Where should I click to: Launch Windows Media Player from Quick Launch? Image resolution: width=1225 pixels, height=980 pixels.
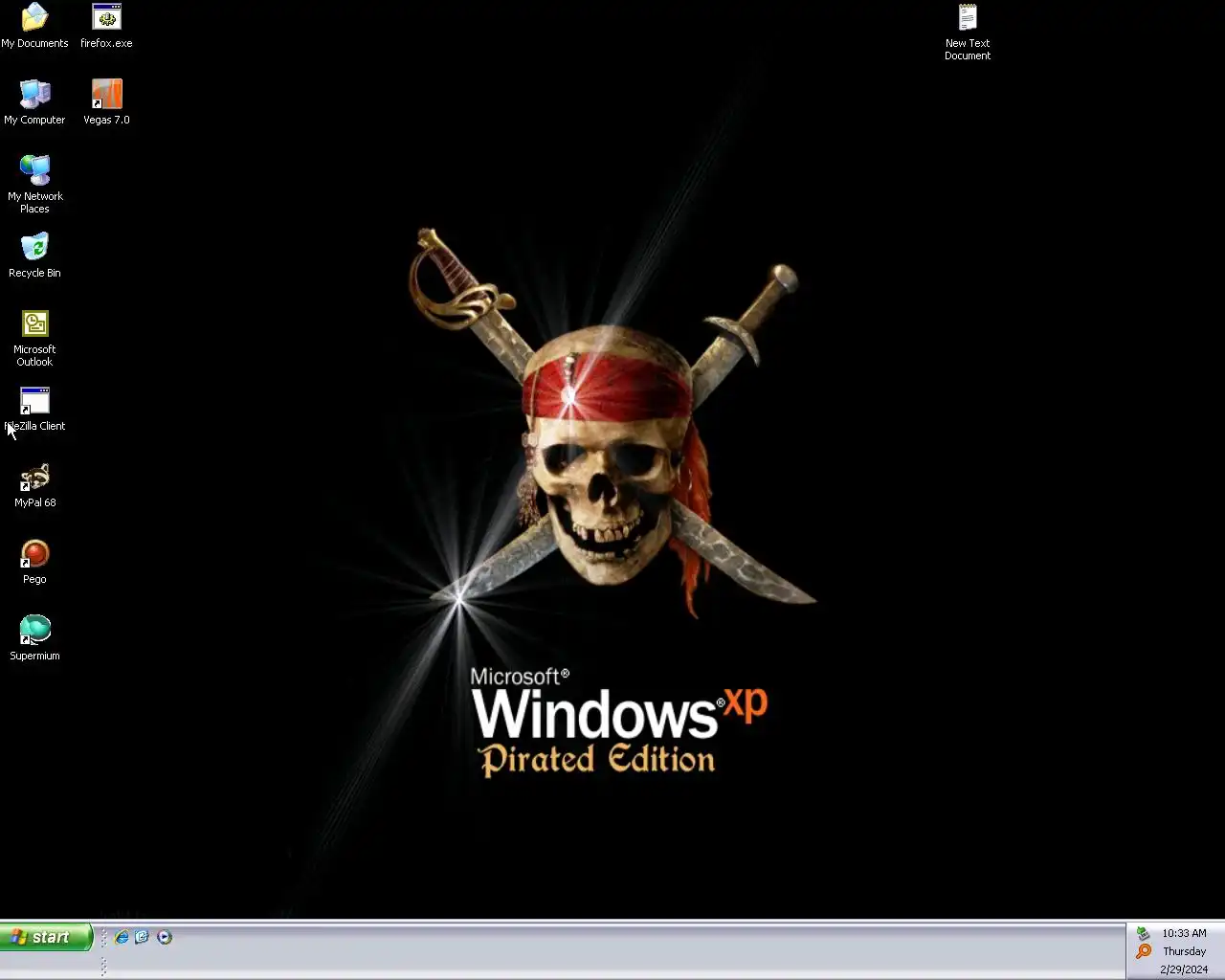click(x=165, y=937)
